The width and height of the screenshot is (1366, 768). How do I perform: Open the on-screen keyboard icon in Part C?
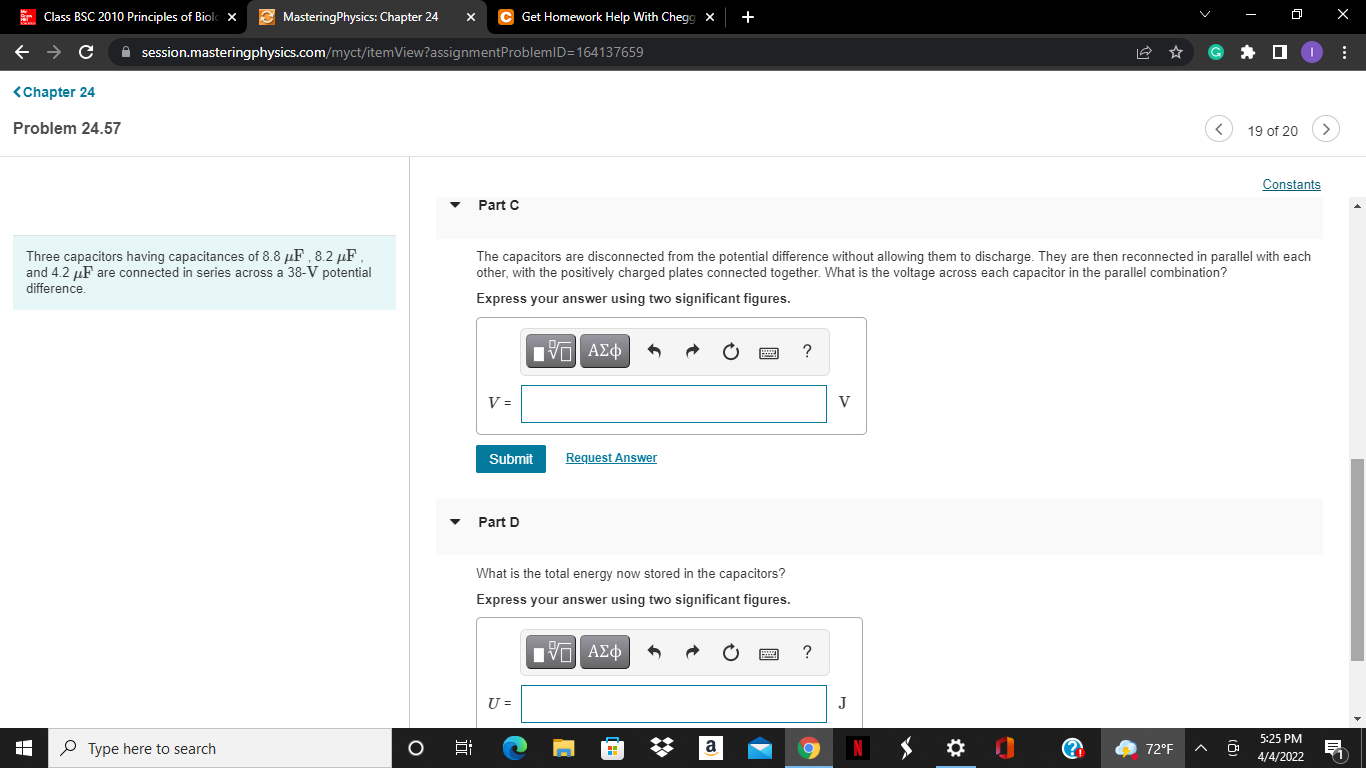[x=768, y=351]
